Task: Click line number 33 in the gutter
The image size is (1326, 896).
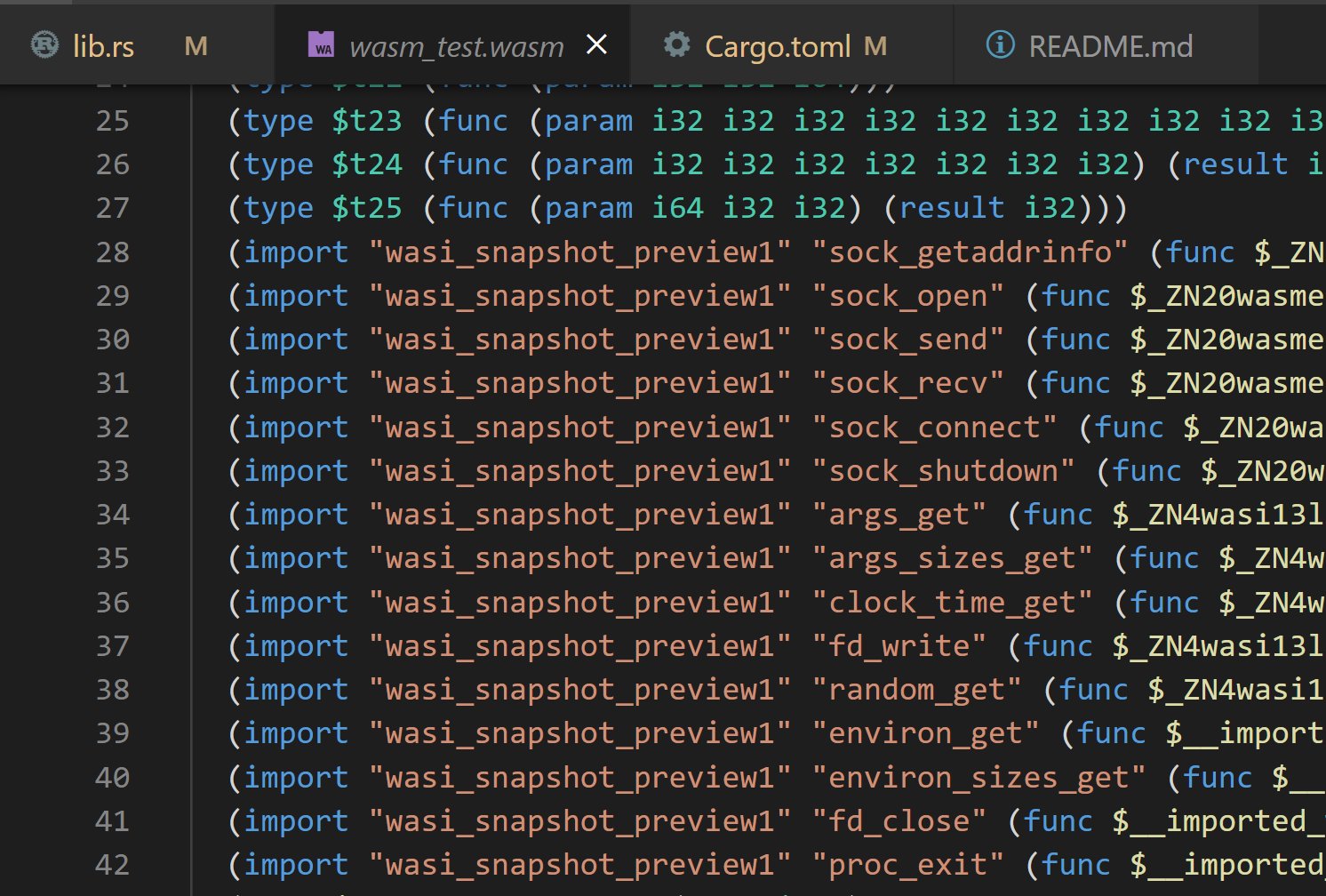Action: [113, 471]
